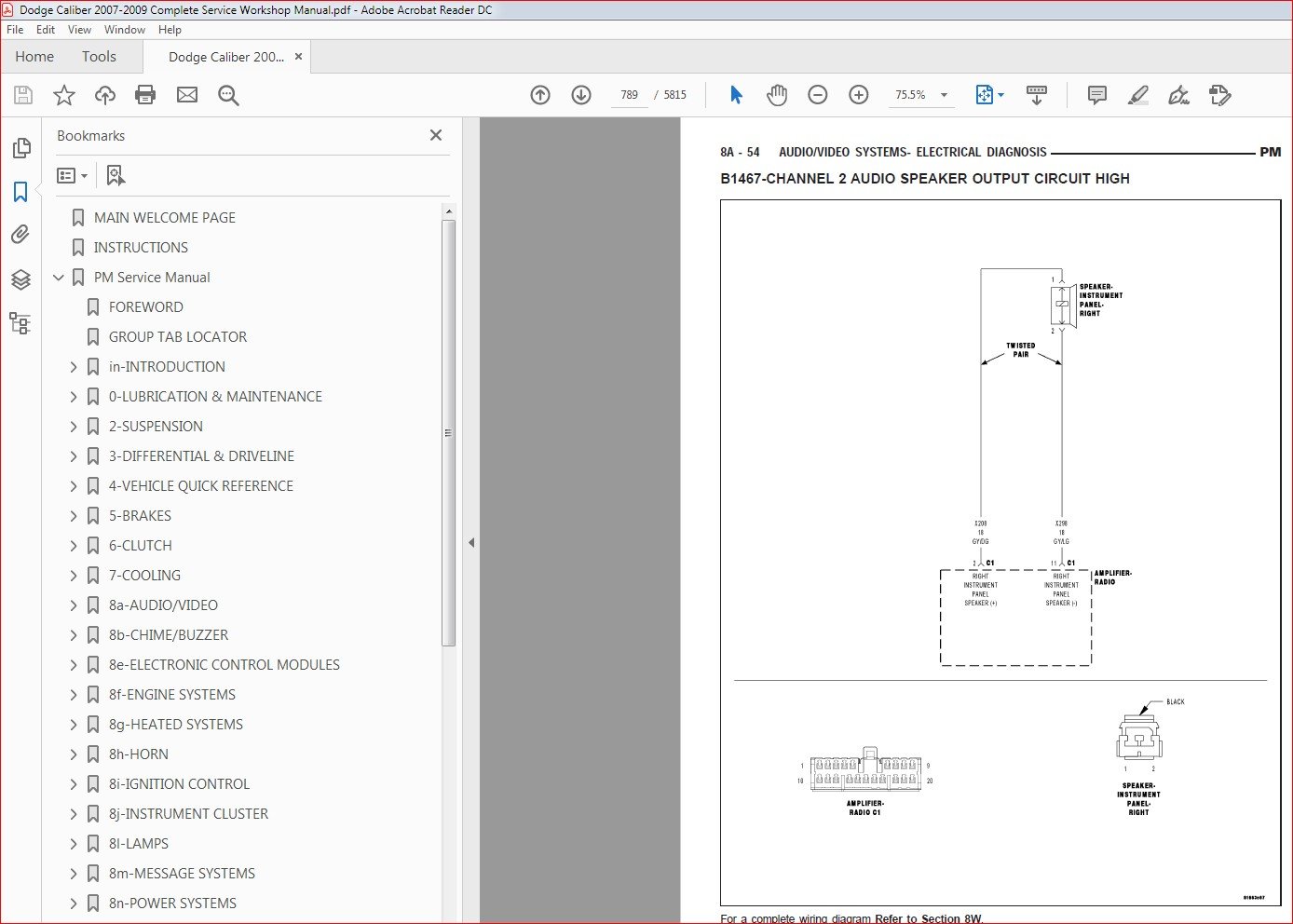Switch to the Home tab
Screen dimensions: 1293x924
pyautogui.click(x=34, y=57)
